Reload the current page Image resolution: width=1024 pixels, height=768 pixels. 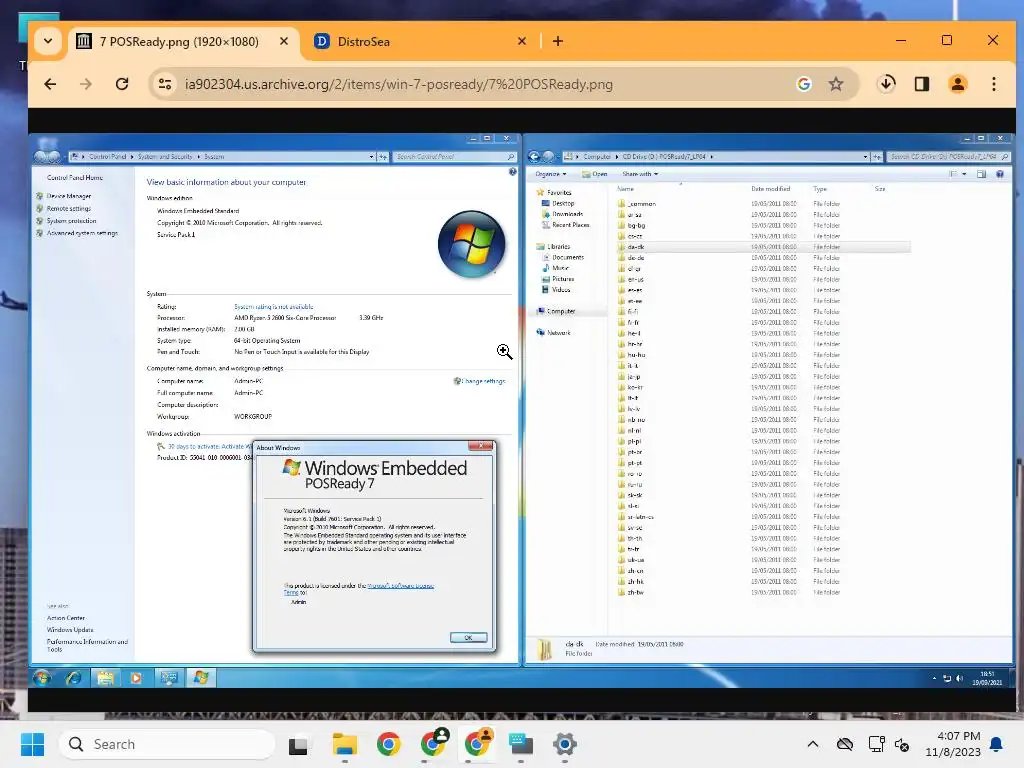click(121, 84)
